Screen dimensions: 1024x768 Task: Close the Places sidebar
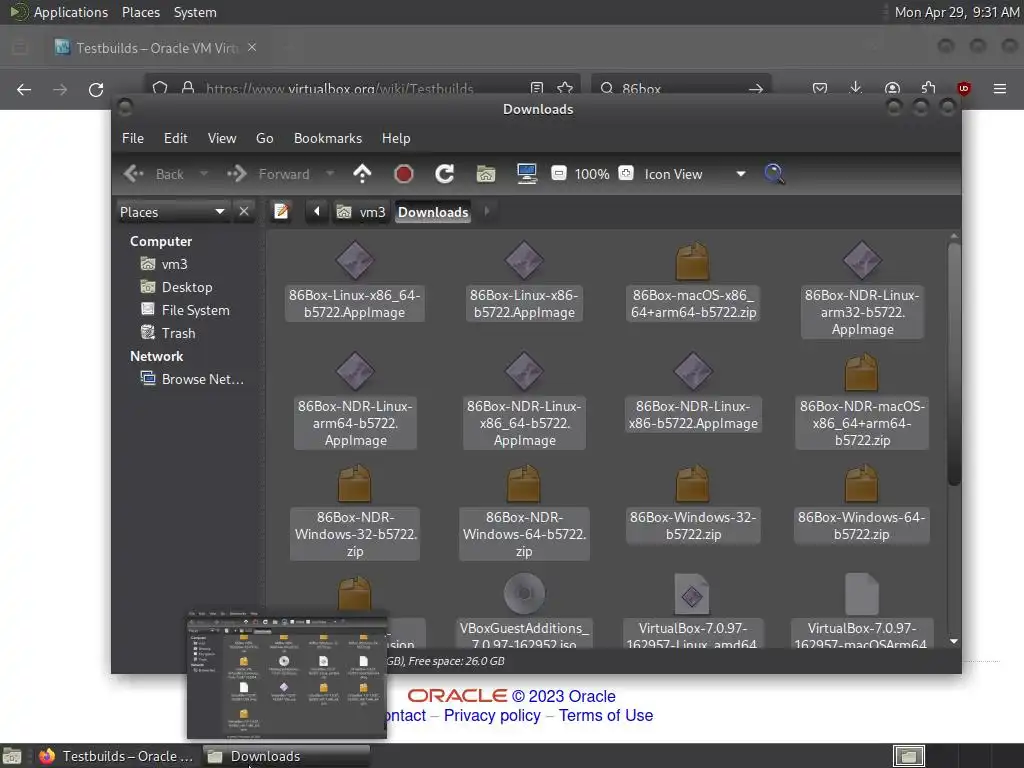tap(244, 212)
